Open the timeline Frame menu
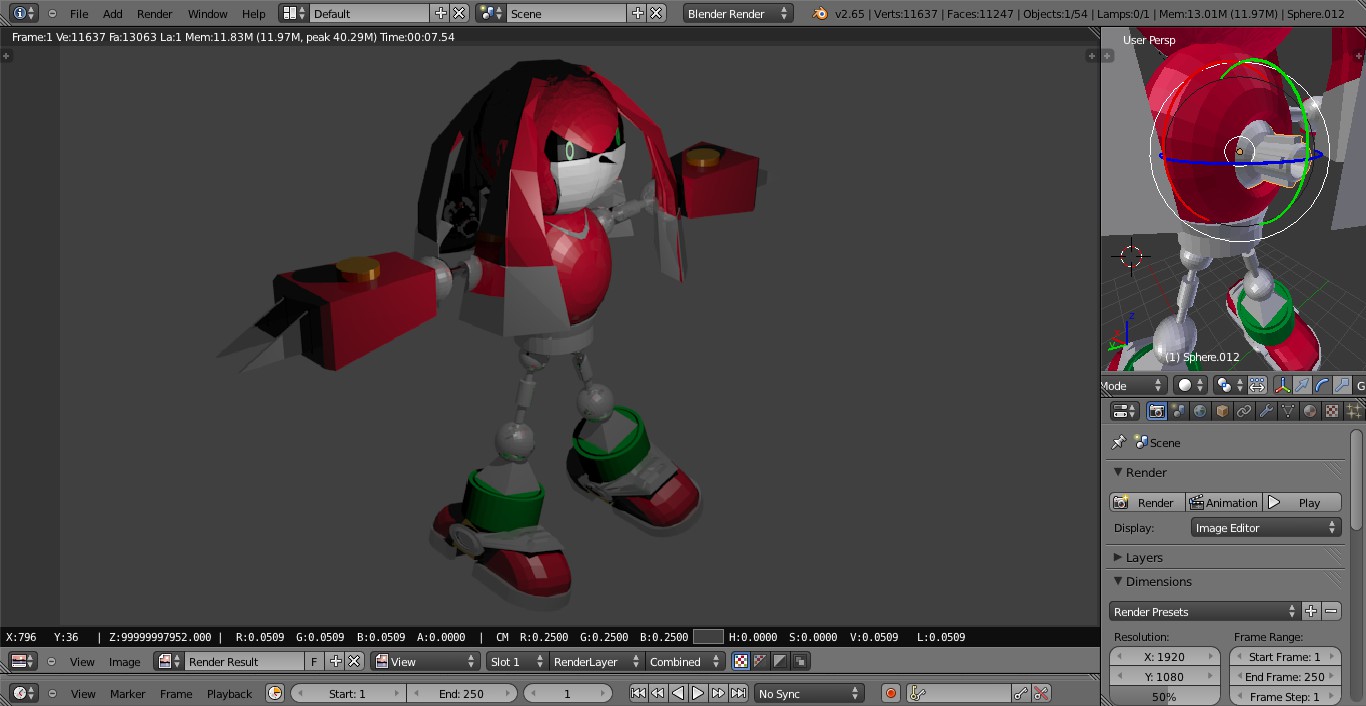The width and height of the screenshot is (1366, 706). [x=176, y=693]
